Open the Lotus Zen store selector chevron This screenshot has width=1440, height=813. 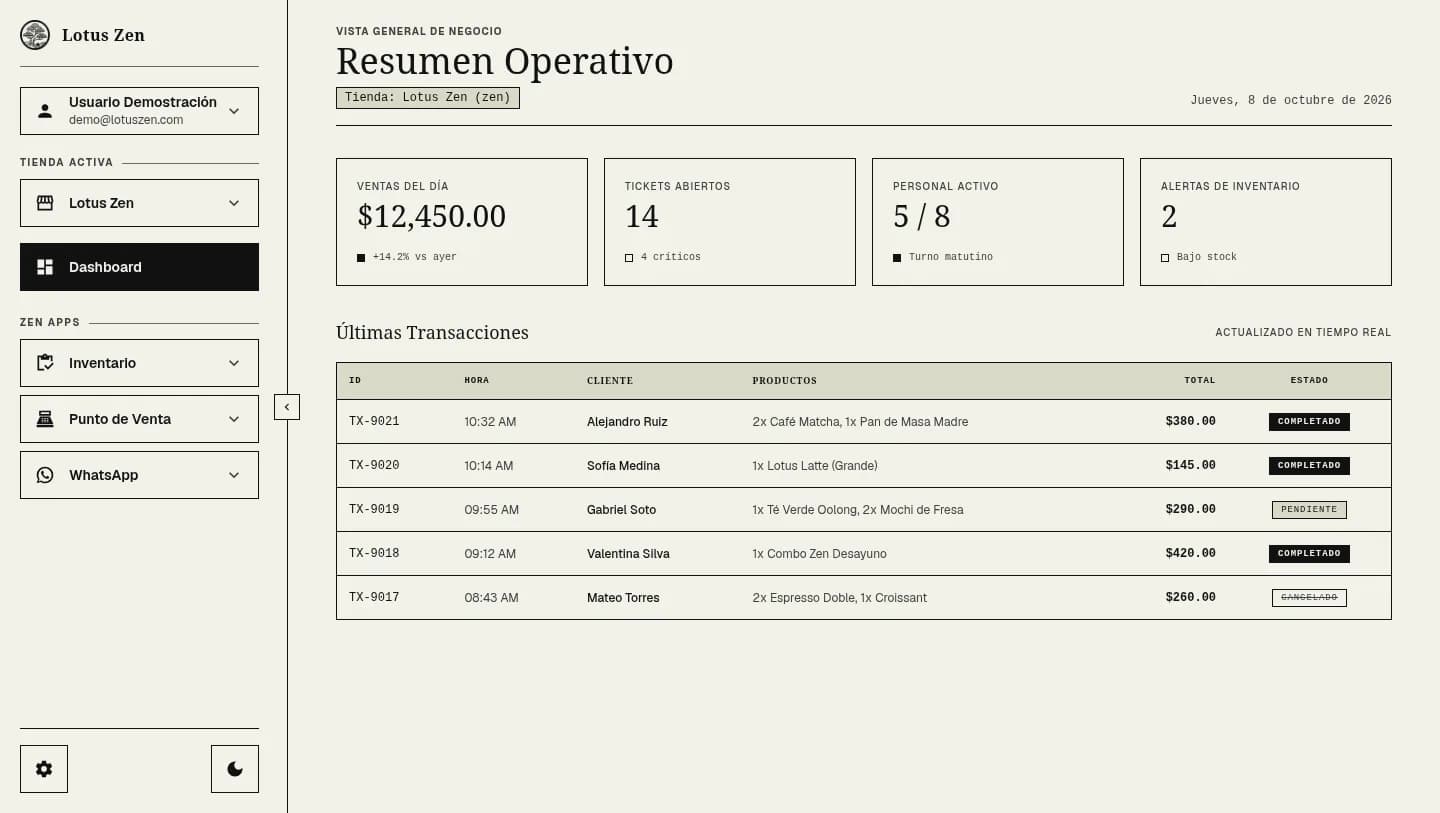pos(234,203)
